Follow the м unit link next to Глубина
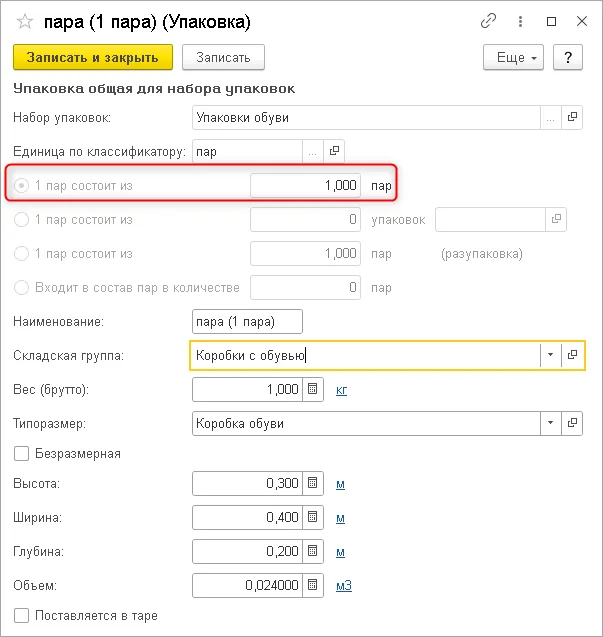 pyautogui.click(x=341, y=552)
